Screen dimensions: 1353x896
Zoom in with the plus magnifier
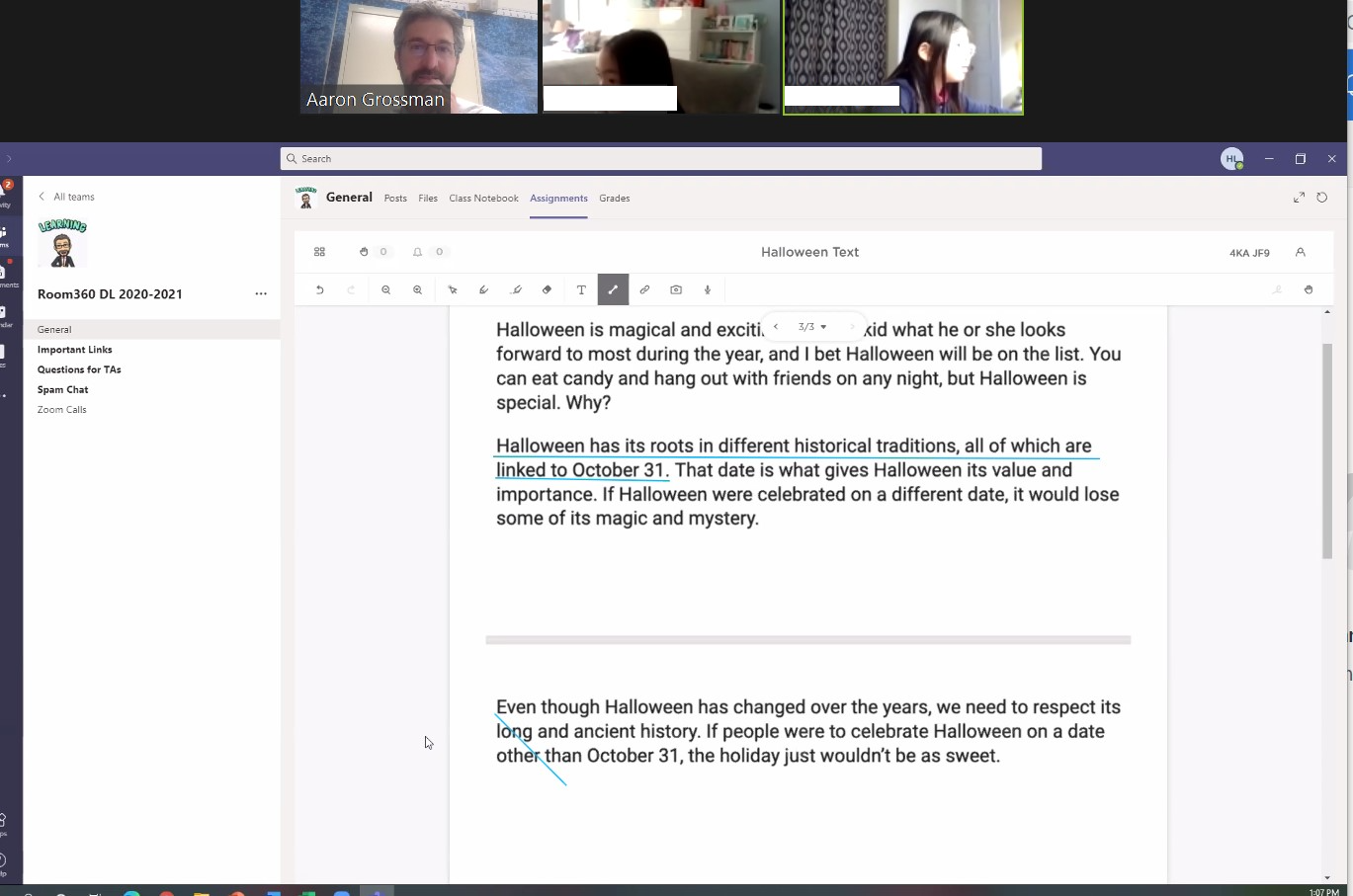[418, 289]
